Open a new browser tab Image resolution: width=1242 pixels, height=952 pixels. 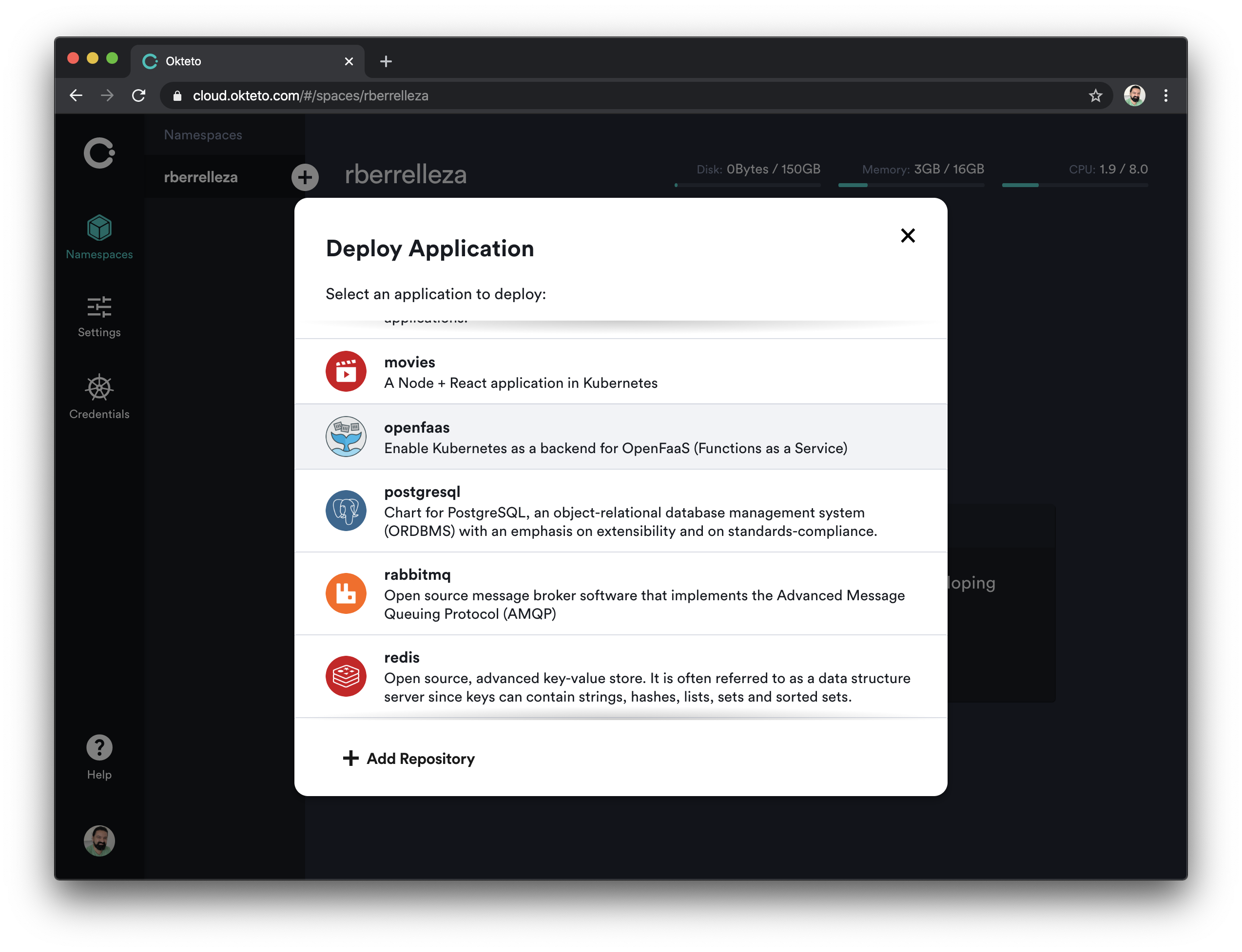[x=386, y=61]
